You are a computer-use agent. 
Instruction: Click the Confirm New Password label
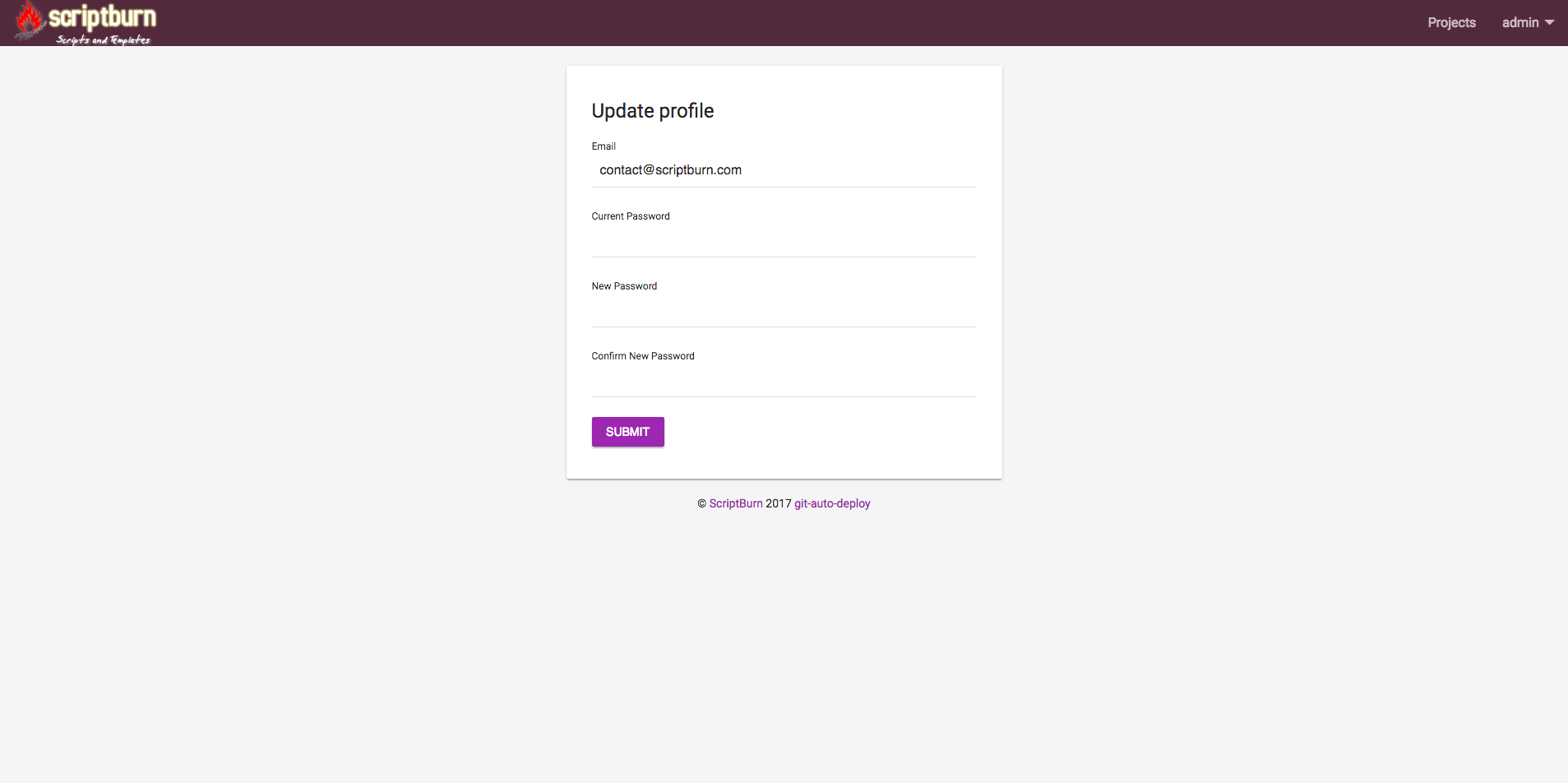click(x=643, y=356)
